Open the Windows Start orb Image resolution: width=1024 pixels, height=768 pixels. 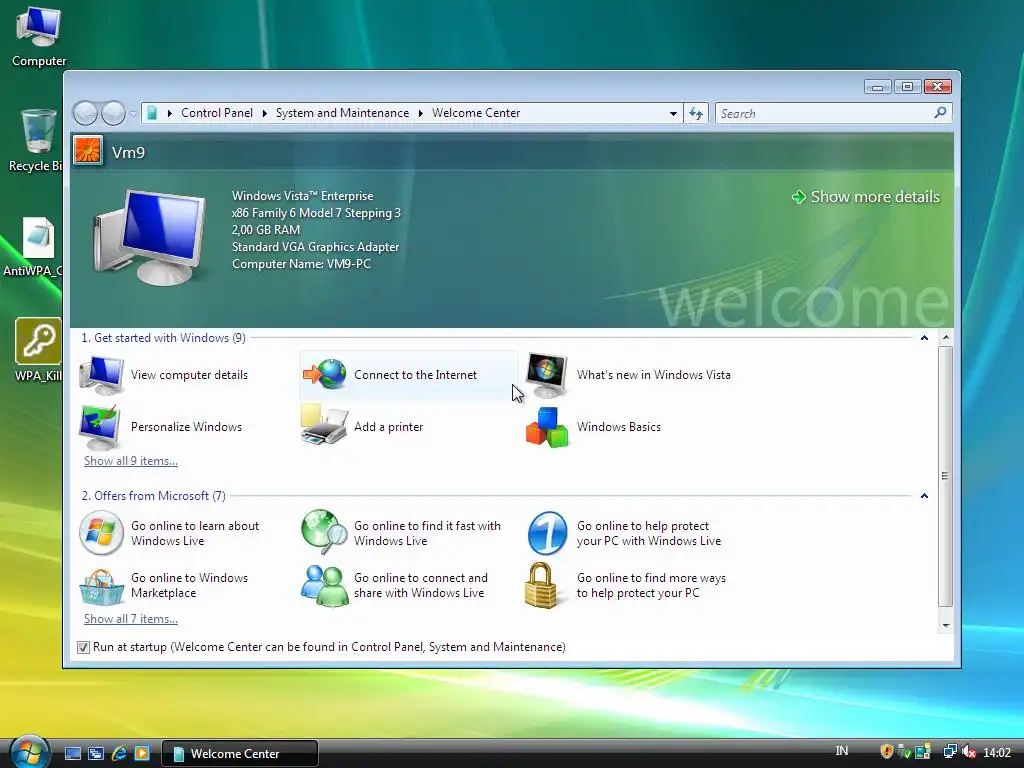(29, 752)
